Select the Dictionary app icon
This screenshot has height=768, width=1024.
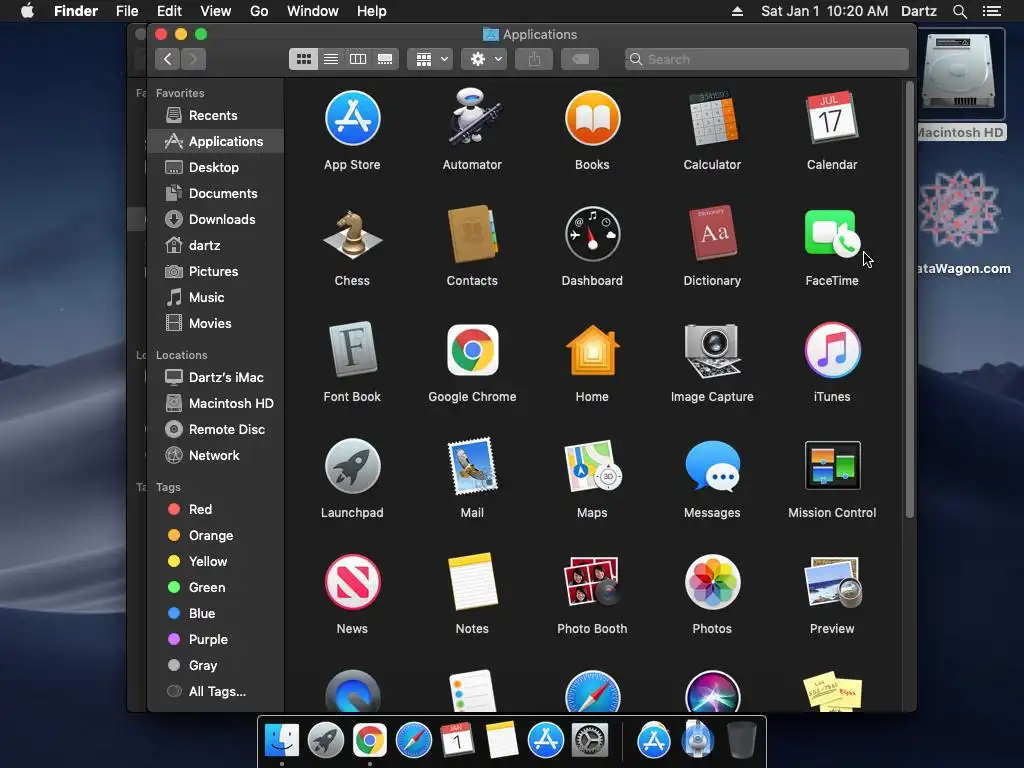(712, 234)
